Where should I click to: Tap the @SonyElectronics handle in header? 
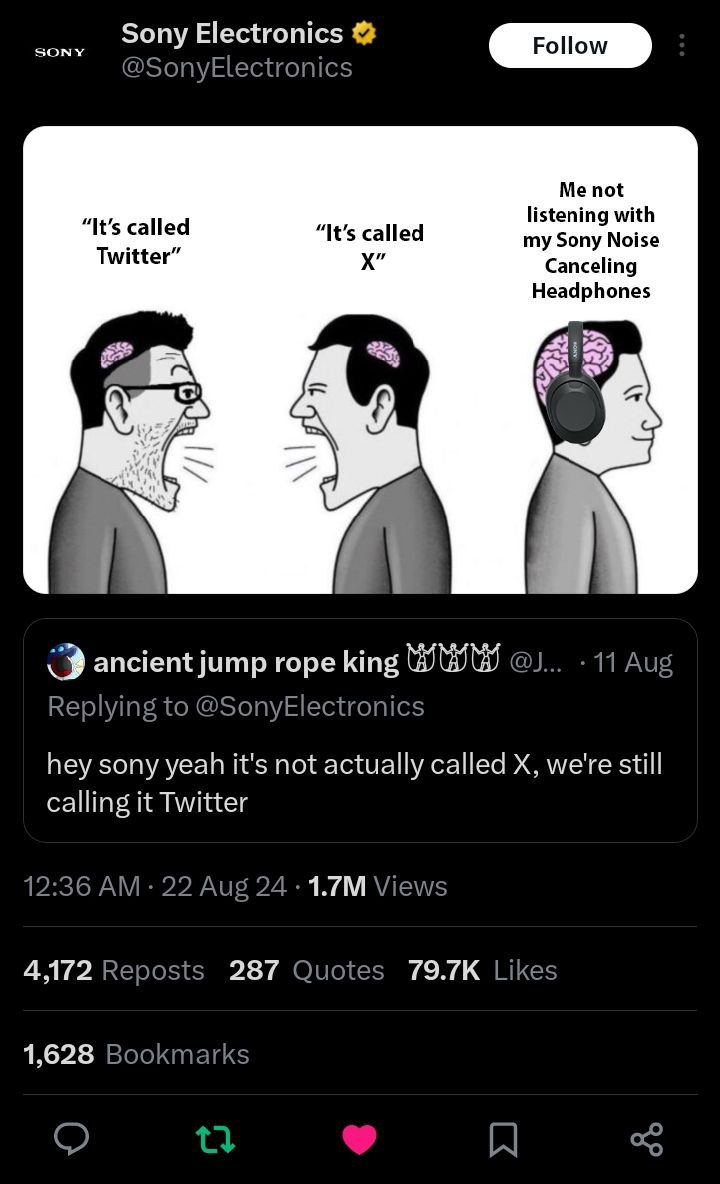click(x=236, y=67)
